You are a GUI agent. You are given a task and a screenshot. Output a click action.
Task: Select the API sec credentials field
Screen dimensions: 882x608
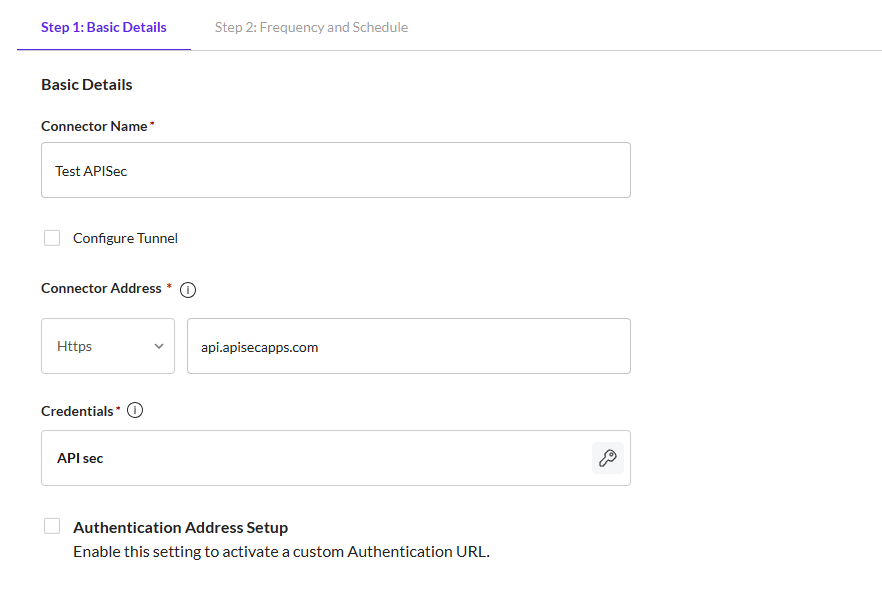click(x=336, y=458)
